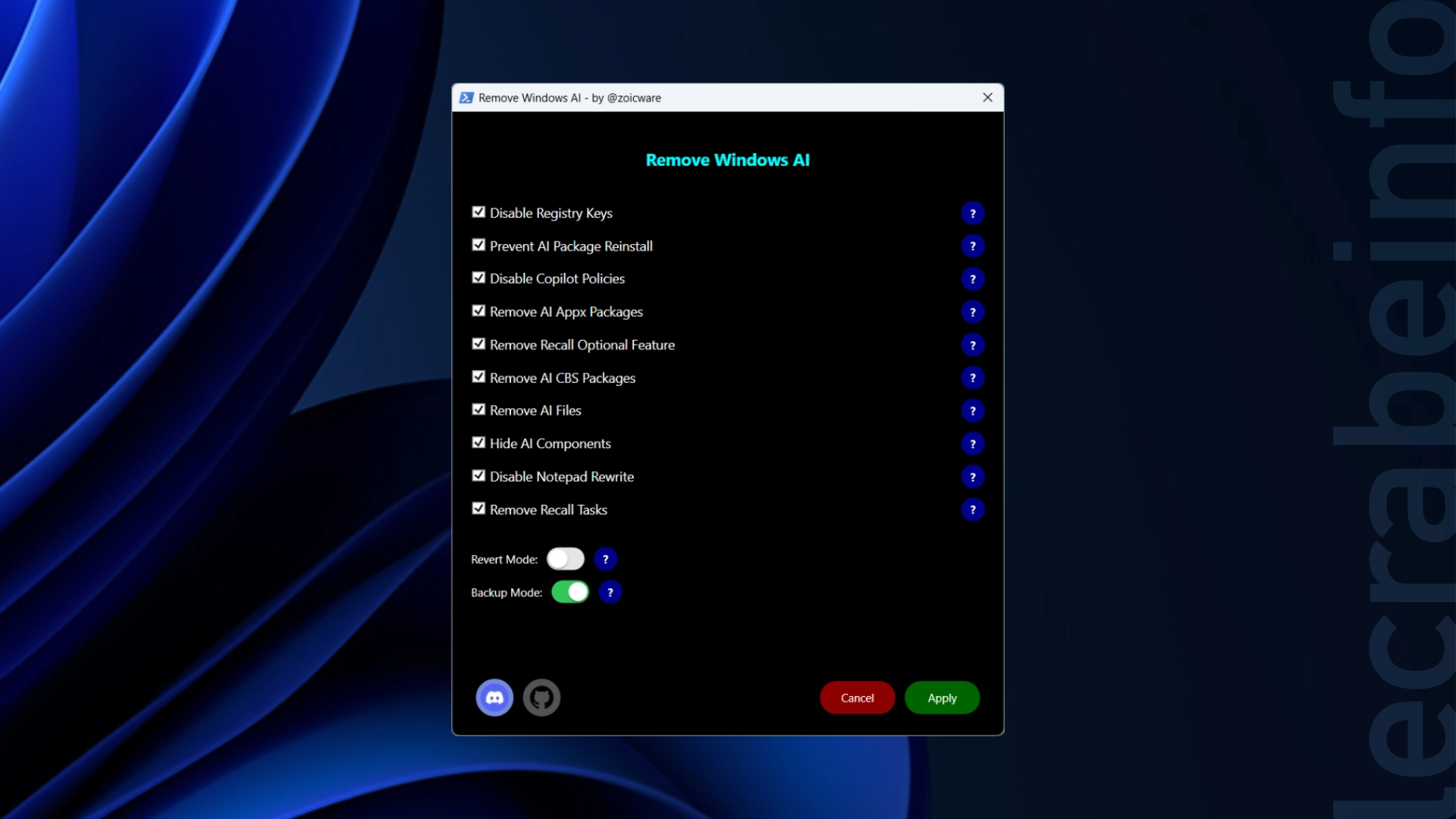Enable the Revert Mode toggle
This screenshot has height=819, width=1456.
(566, 559)
